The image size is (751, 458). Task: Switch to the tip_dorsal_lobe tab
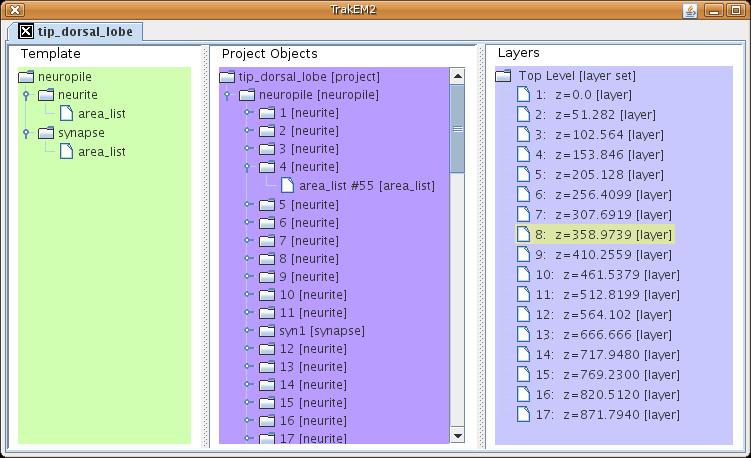(76, 31)
